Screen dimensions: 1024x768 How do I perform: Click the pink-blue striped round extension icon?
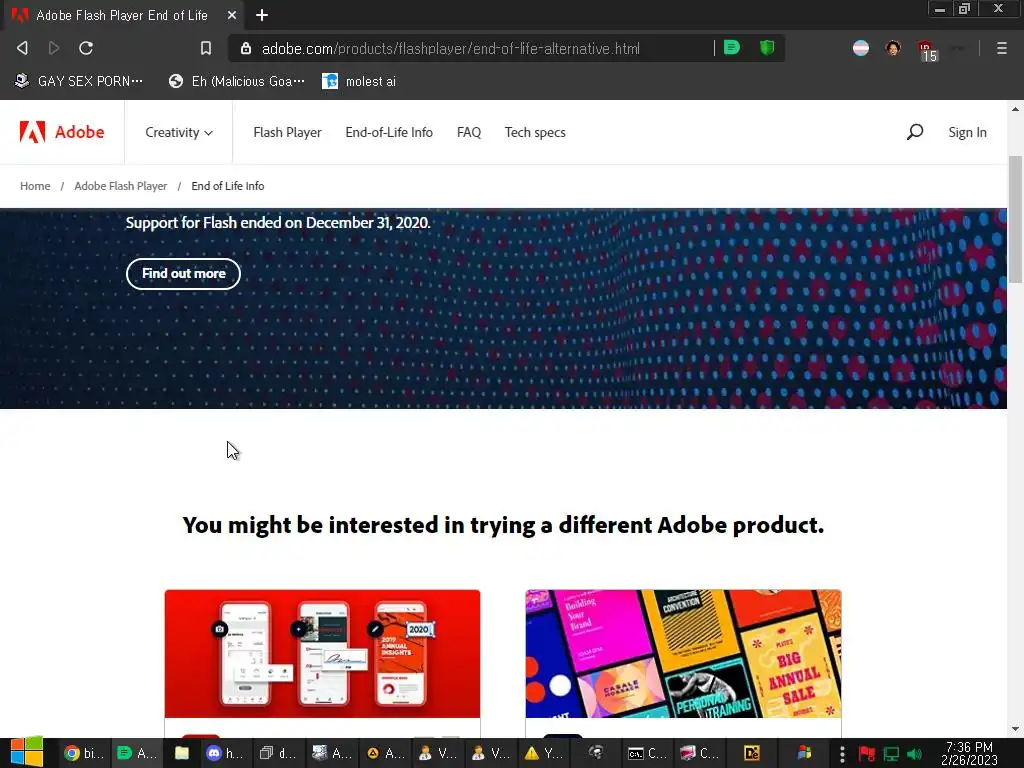click(861, 48)
